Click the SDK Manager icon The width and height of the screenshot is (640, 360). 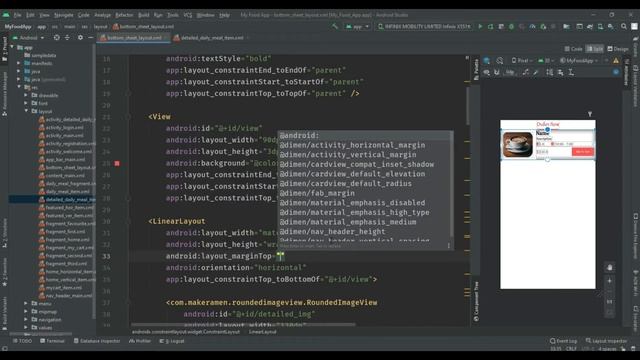(x=611, y=27)
